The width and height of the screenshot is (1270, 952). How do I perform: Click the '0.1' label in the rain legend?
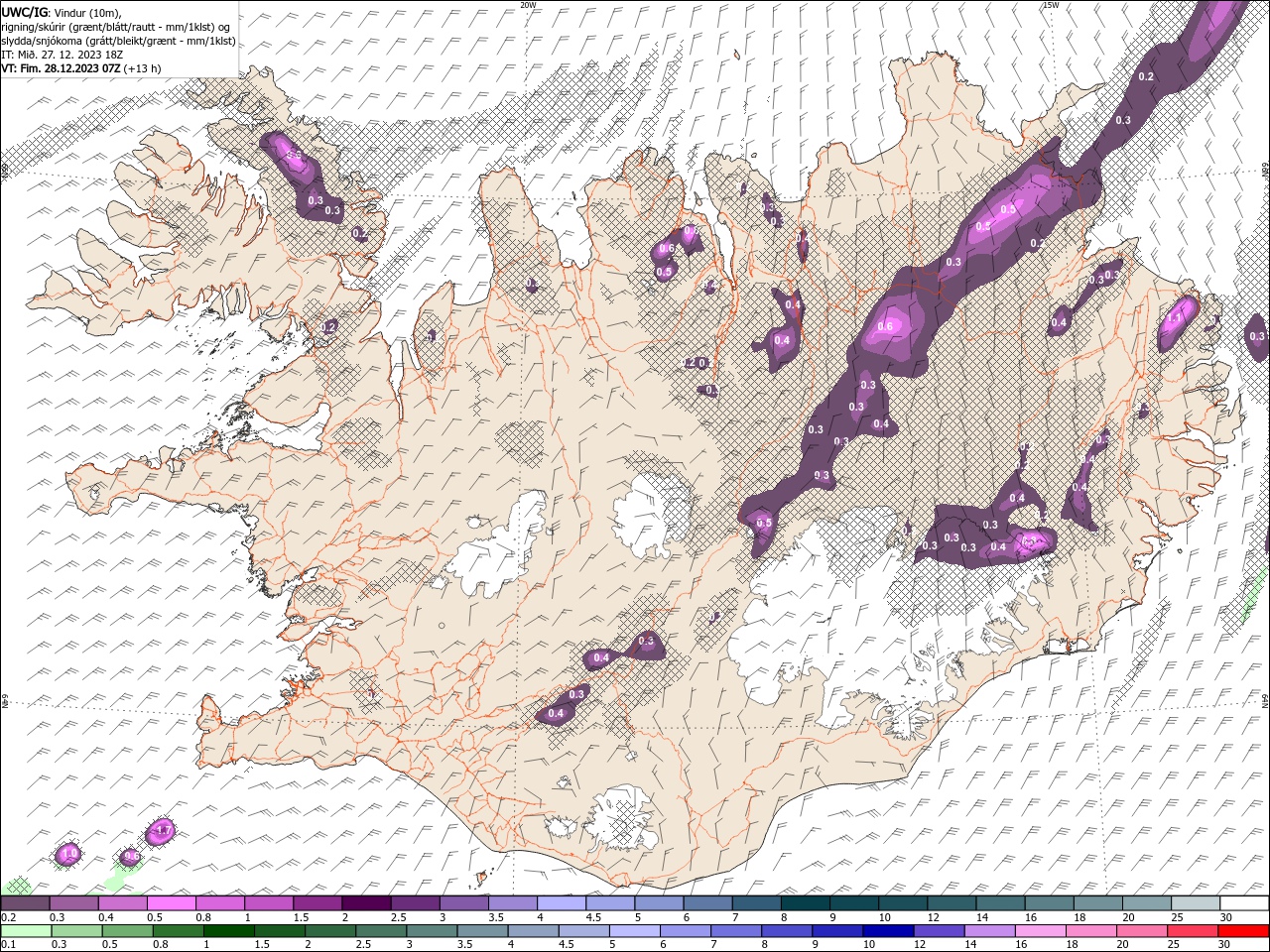coord(8,945)
